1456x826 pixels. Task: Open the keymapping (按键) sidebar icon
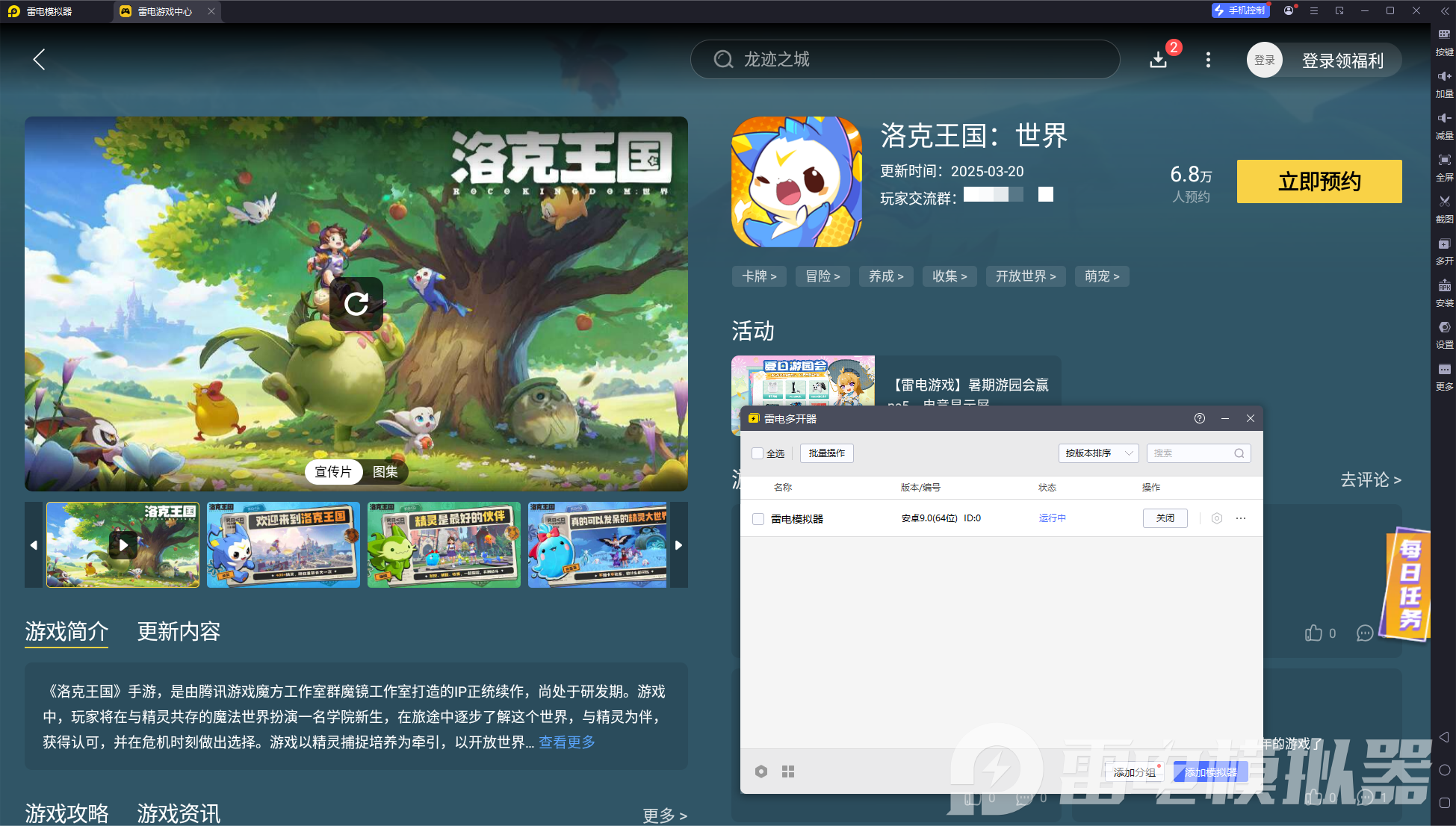pyautogui.click(x=1444, y=35)
